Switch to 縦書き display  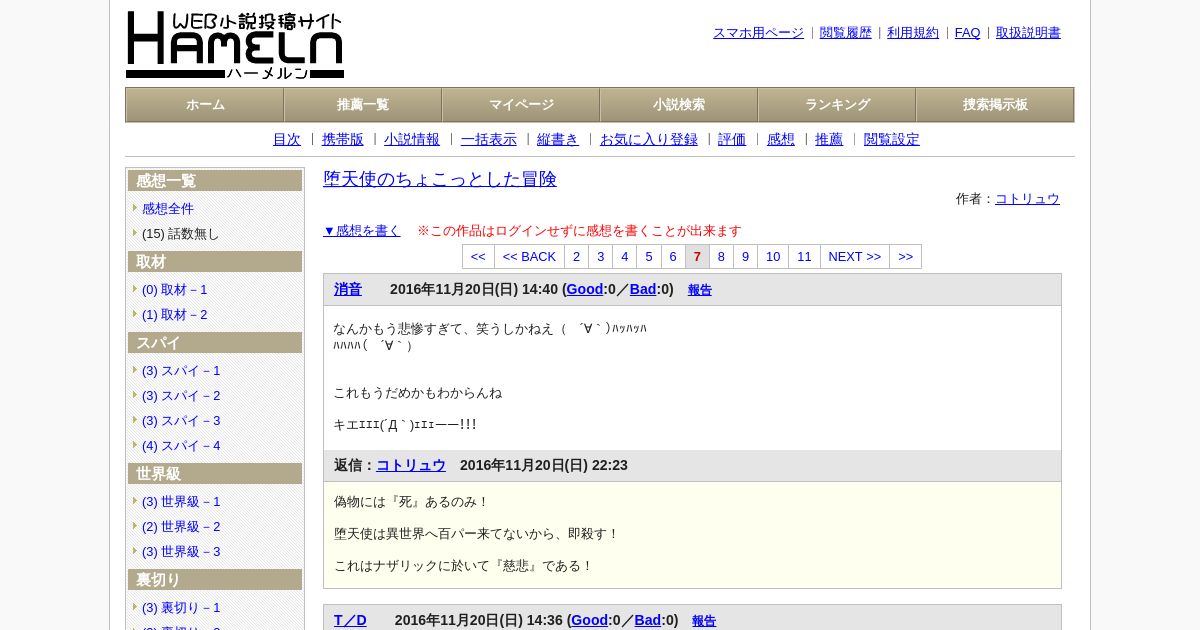558,140
